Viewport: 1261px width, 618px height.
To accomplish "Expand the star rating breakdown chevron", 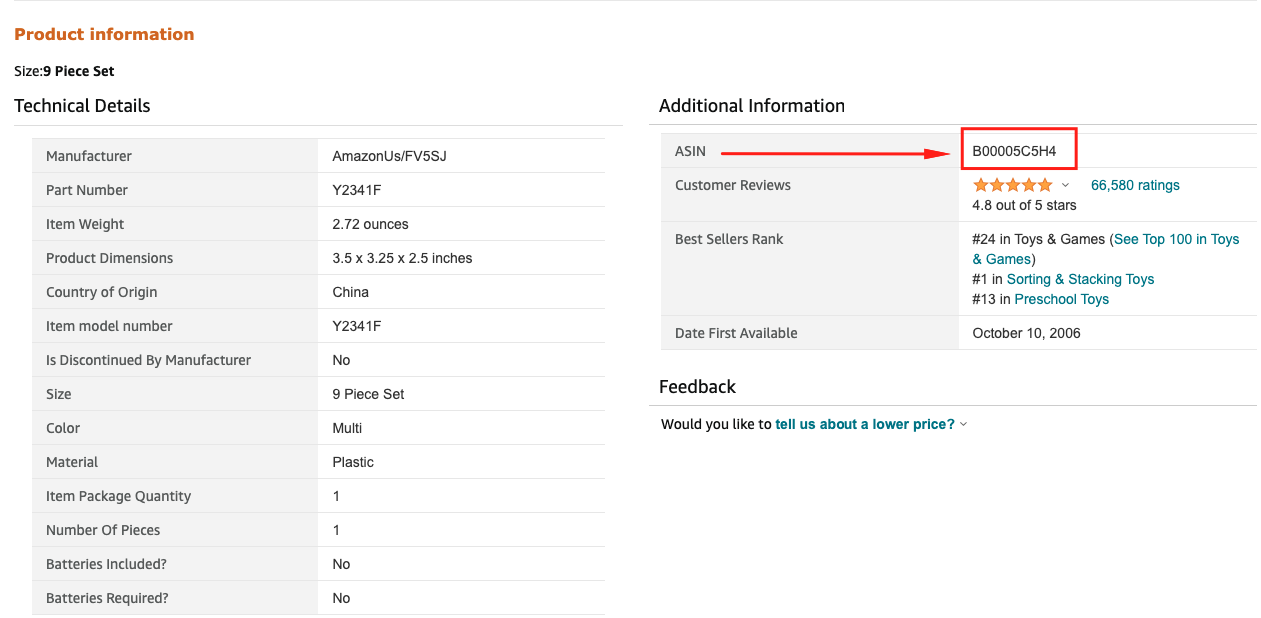I will pos(1065,185).
